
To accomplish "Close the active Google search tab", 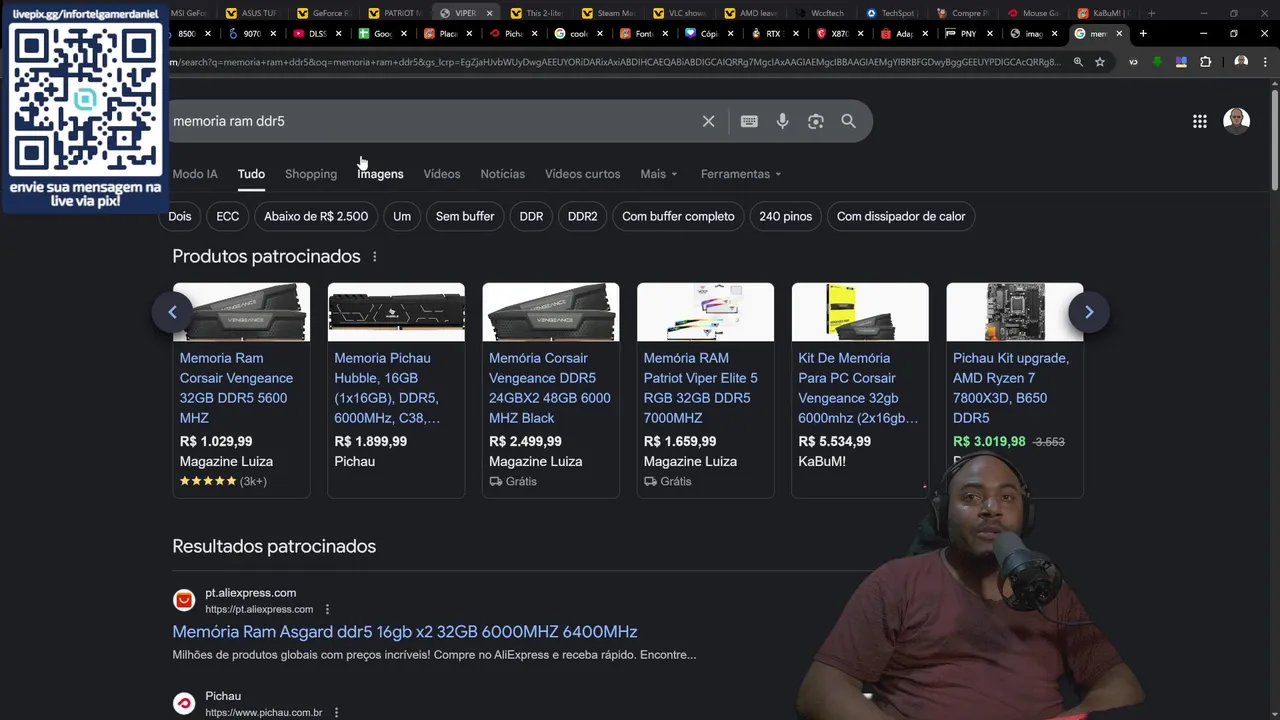I will (1119, 33).
